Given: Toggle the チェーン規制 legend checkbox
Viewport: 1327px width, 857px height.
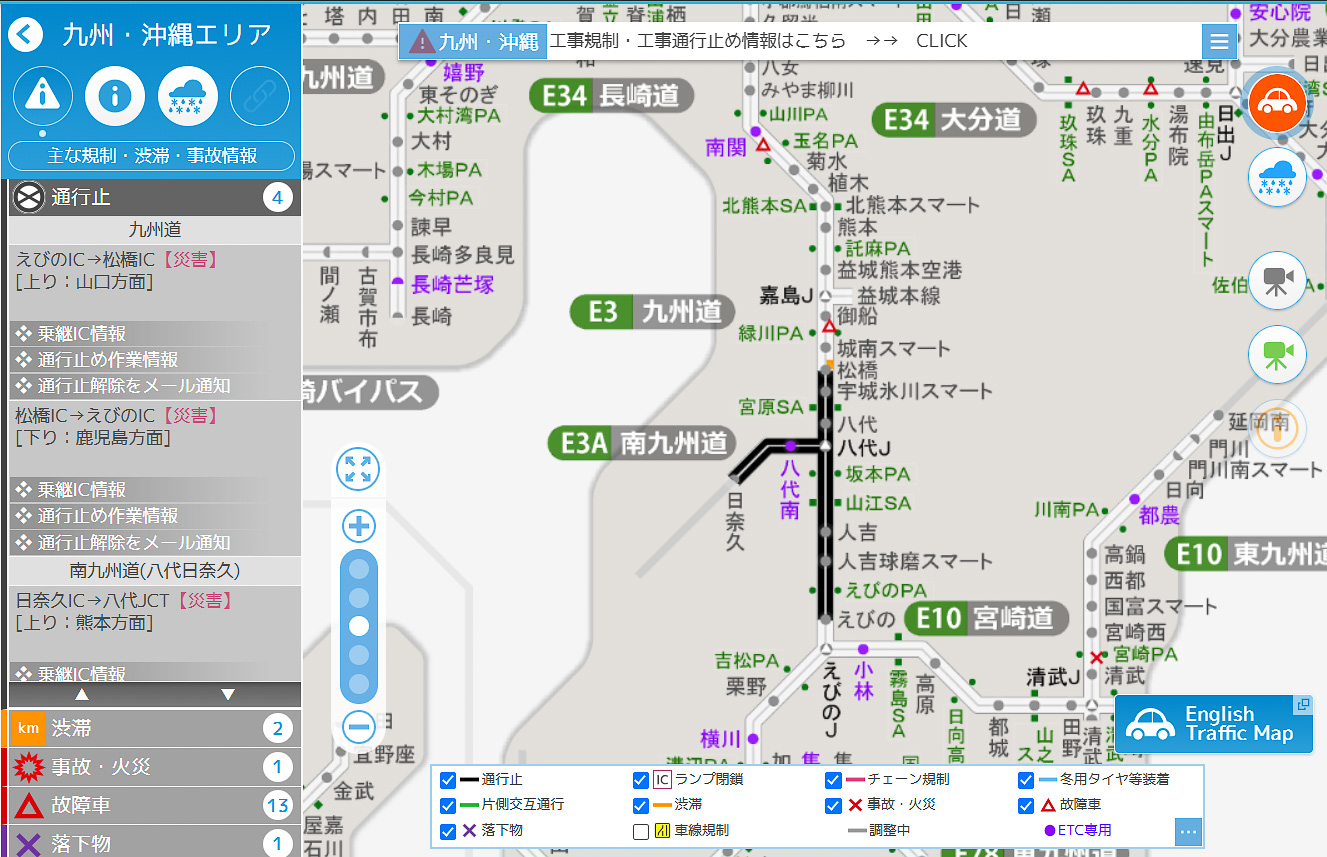Looking at the screenshot, I should [x=833, y=780].
